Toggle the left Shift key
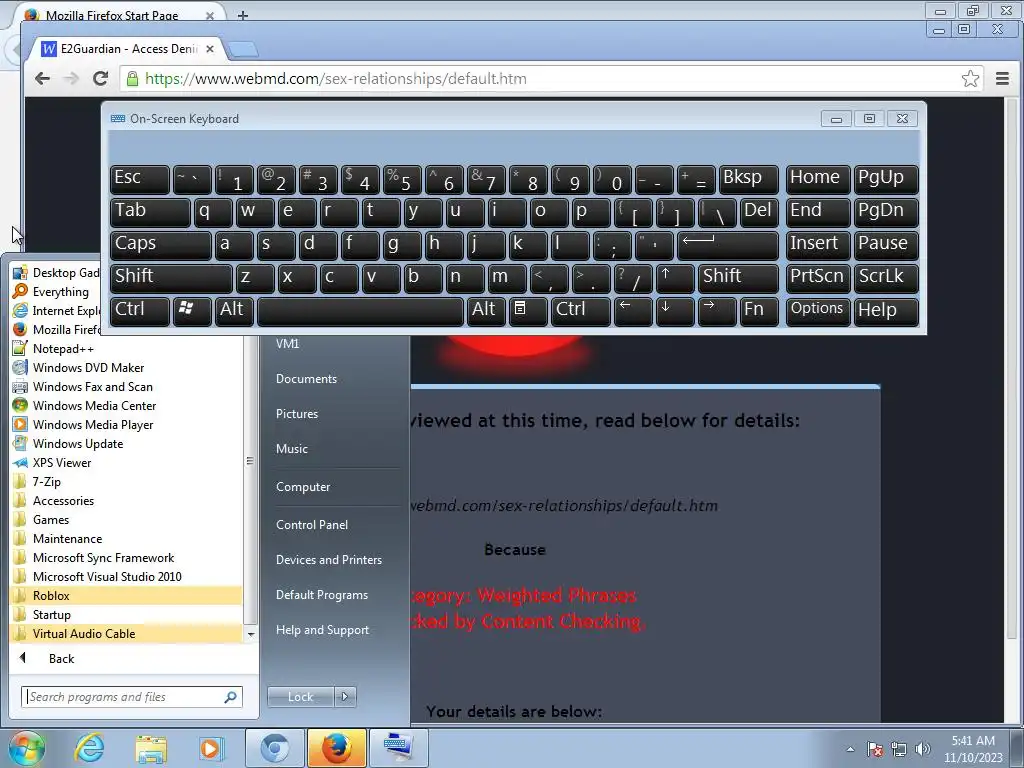The image size is (1024, 768). [x=170, y=278]
